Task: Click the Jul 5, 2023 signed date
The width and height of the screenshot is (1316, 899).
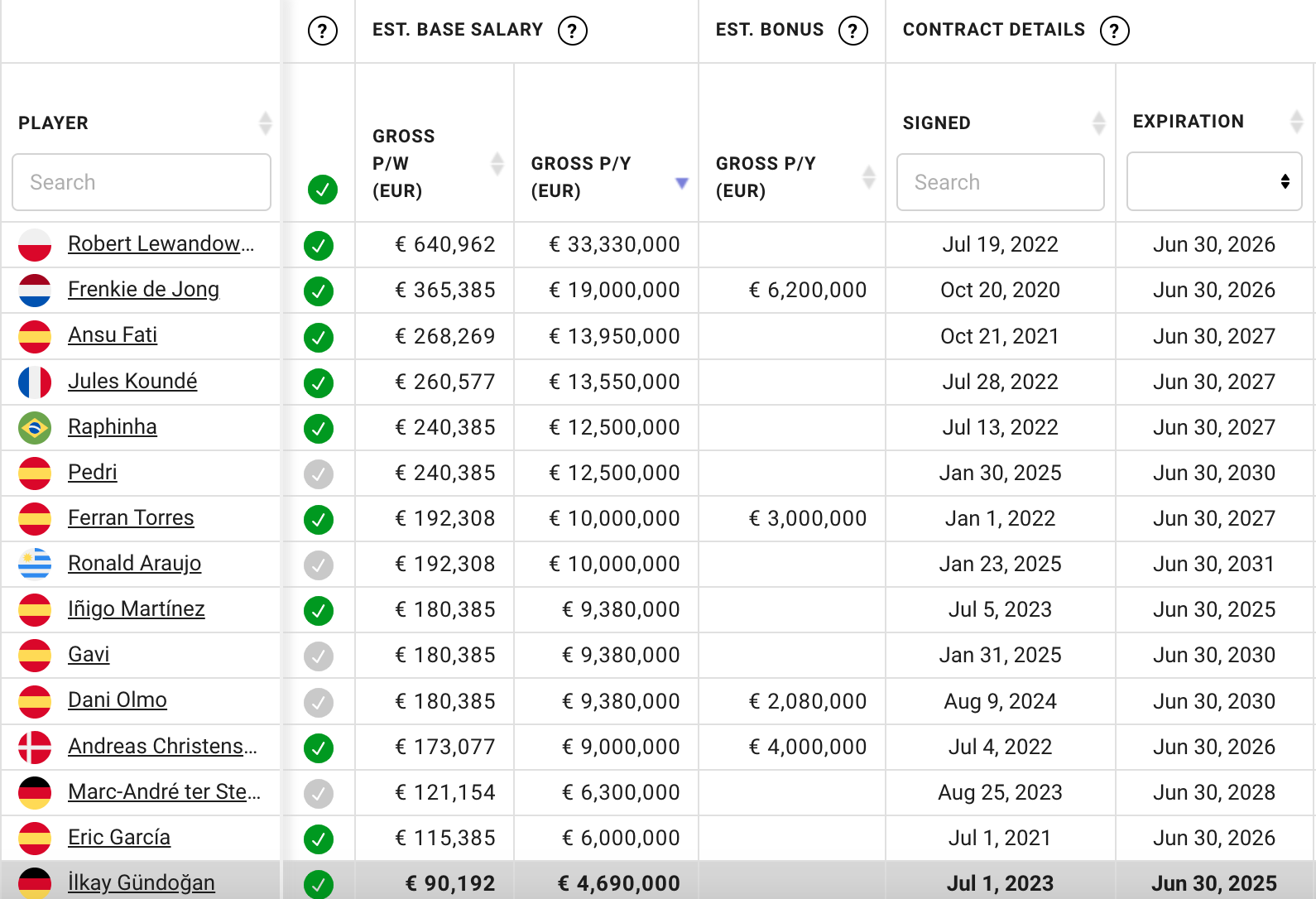Action: point(1000,610)
